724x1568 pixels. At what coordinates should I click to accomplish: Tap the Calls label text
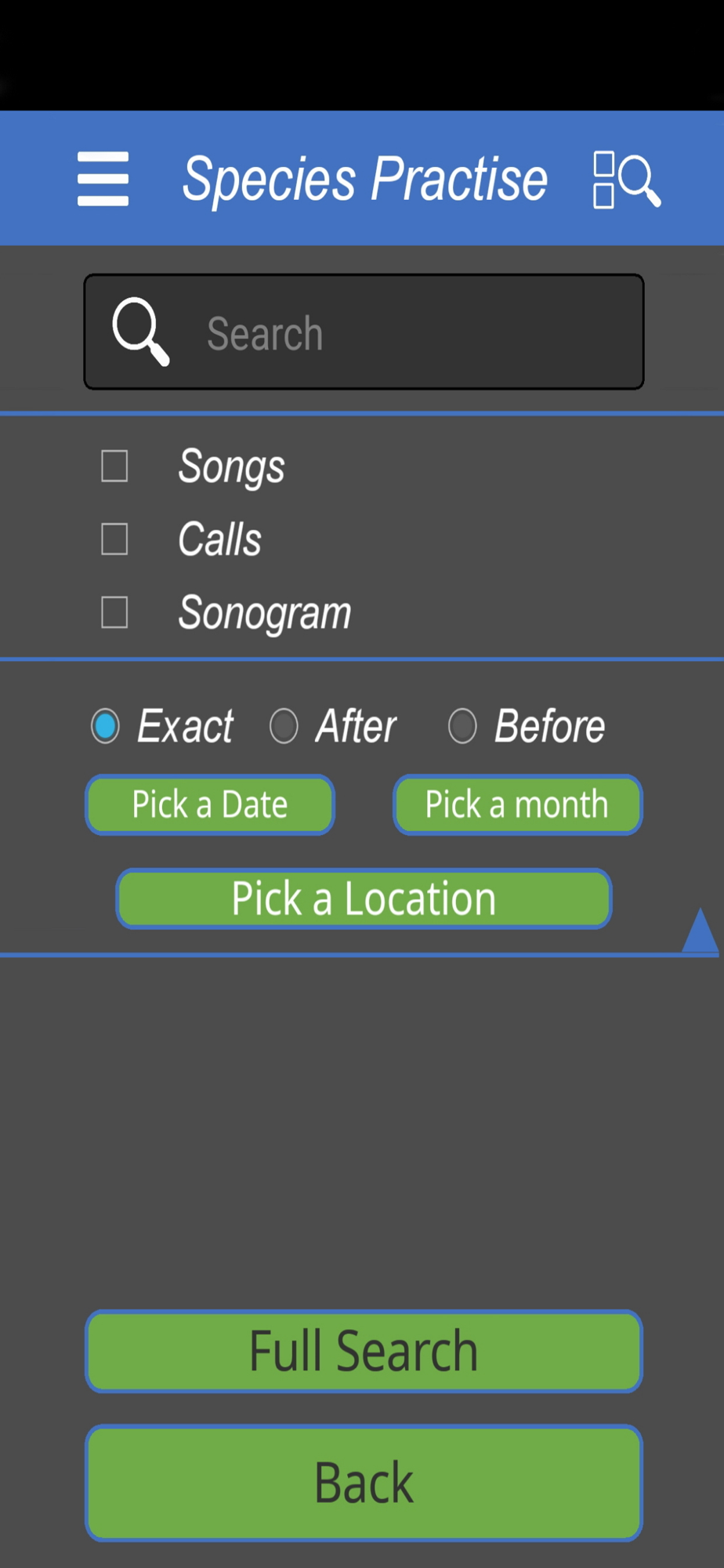[x=219, y=539]
